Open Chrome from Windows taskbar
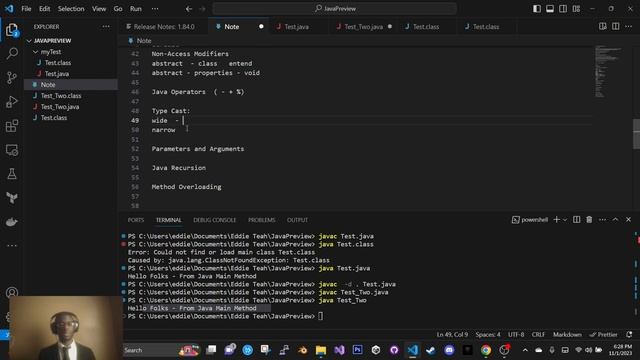Image resolution: width=640 pixels, height=360 pixels. tap(486, 350)
